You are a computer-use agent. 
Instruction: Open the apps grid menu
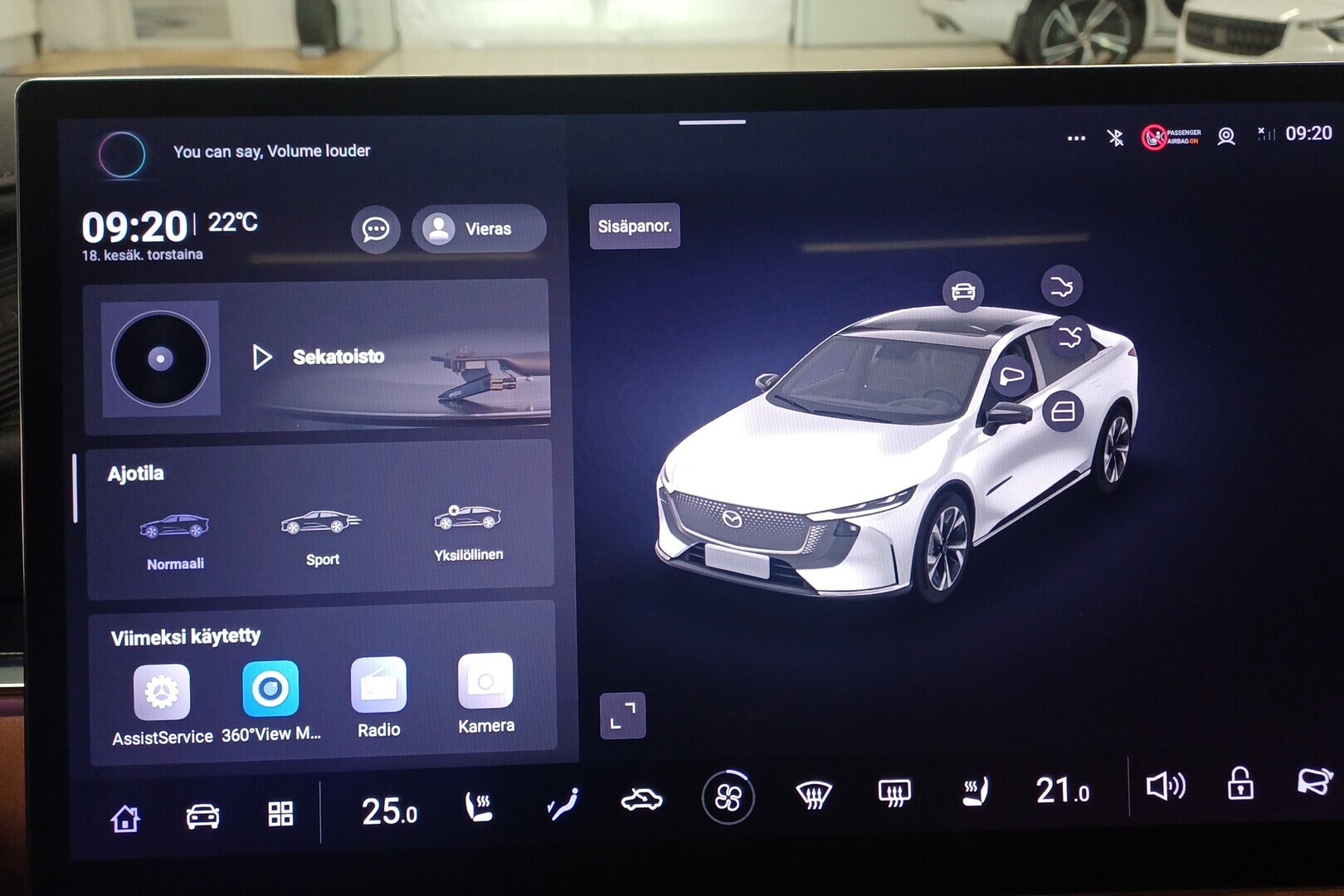[x=280, y=814]
